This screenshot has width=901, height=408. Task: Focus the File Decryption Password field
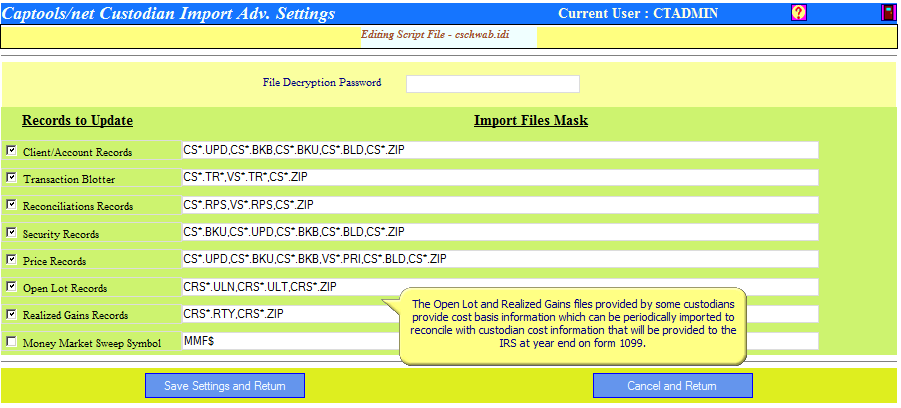pyautogui.click(x=492, y=83)
